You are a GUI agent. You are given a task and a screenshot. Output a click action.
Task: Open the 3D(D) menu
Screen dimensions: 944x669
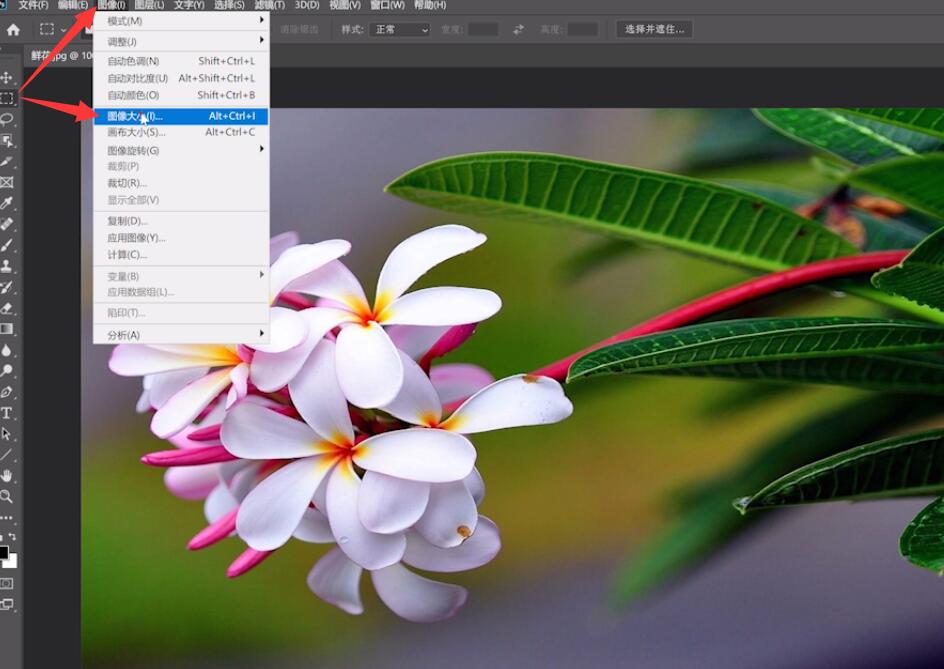307,5
